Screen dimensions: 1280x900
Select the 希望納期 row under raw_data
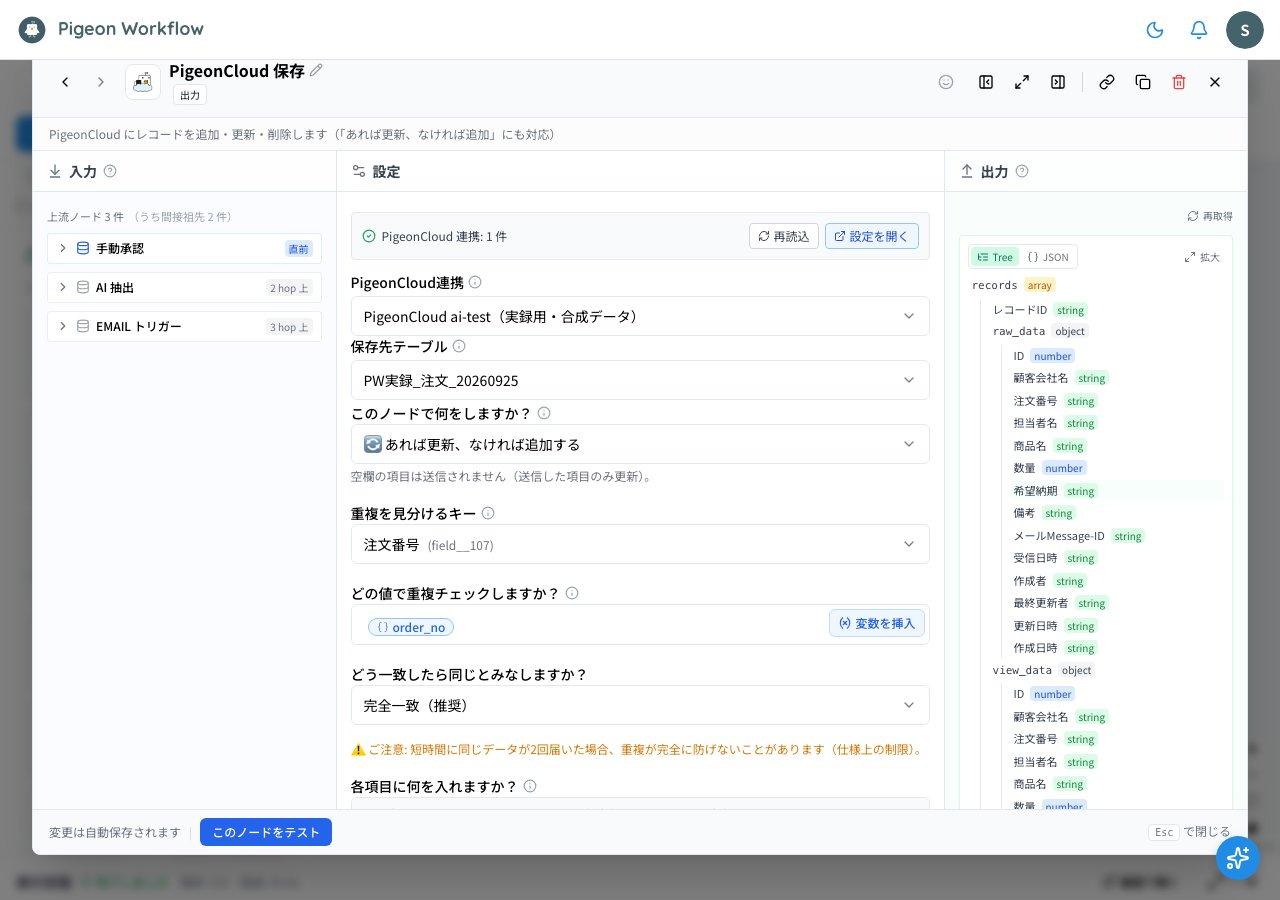(1117, 491)
